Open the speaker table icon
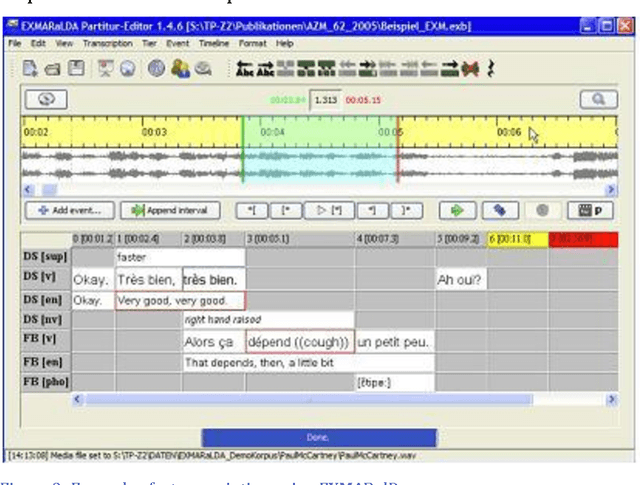 [182, 69]
